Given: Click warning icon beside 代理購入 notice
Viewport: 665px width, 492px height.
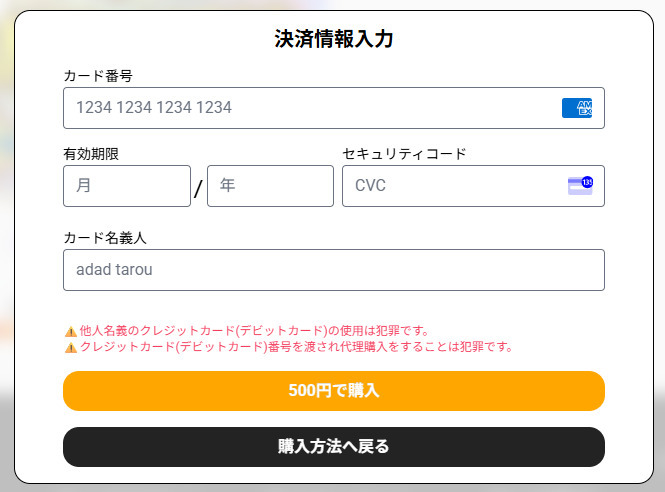Looking at the screenshot, I should coord(70,348).
